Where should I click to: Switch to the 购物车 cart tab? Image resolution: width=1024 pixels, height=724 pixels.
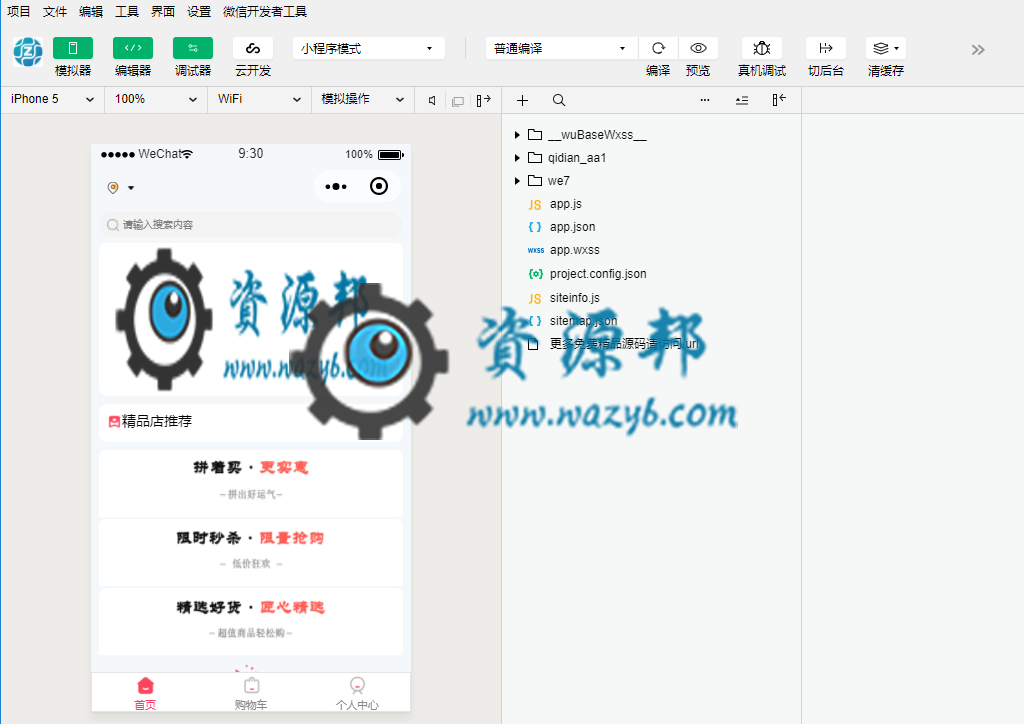251,693
